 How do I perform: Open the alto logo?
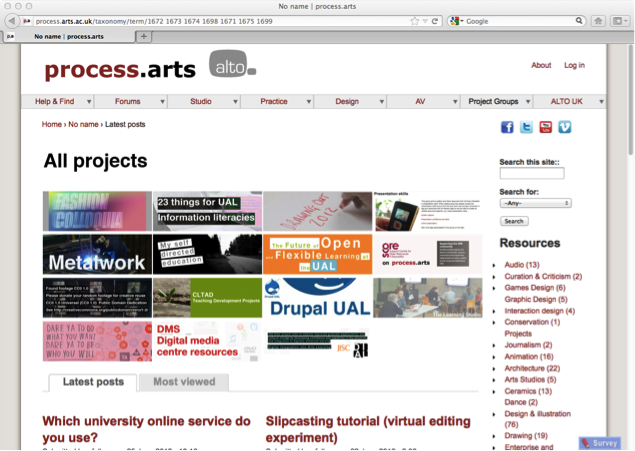[x=232, y=64]
